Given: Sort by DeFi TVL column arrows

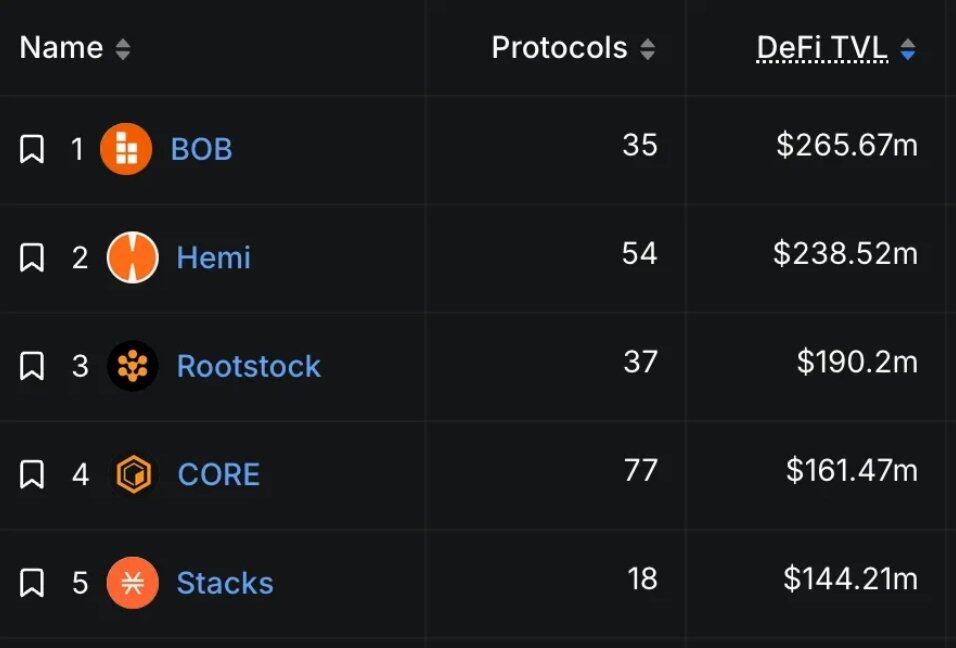Looking at the screenshot, I should 907,49.
